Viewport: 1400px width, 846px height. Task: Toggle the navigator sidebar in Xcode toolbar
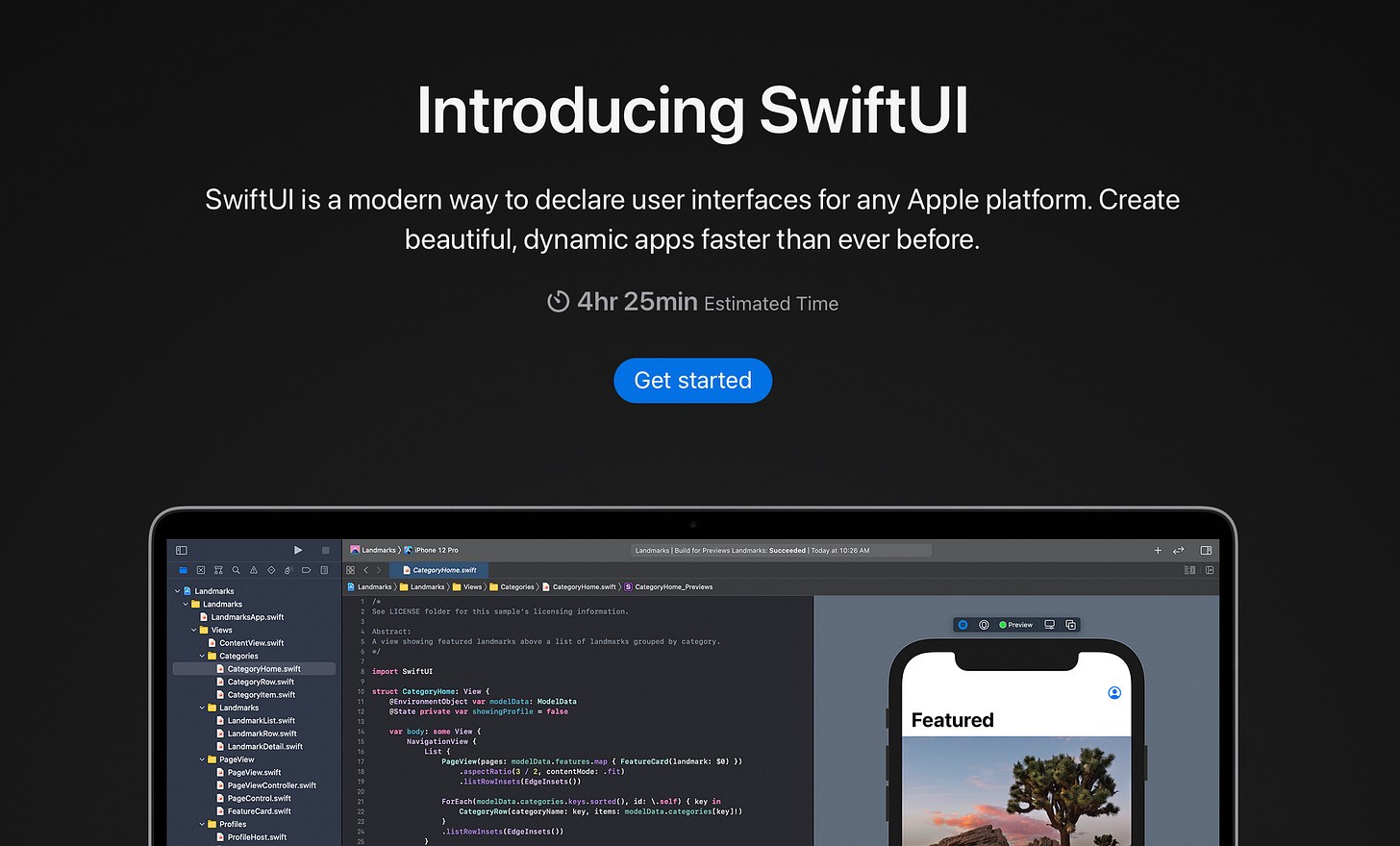click(181, 551)
